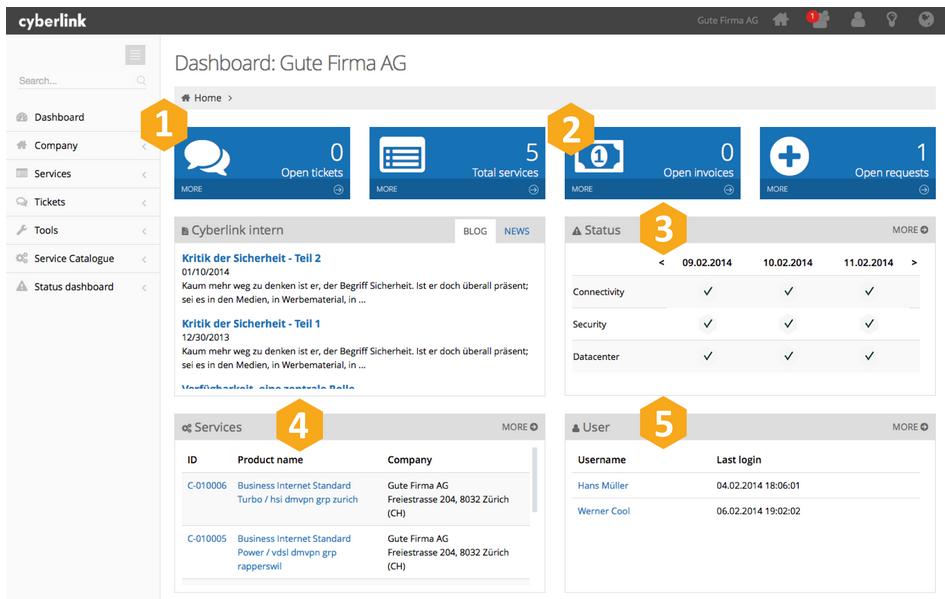Click the 10.02.2014 date header
Screen dimensions: 945x599
tap(788, 263)
